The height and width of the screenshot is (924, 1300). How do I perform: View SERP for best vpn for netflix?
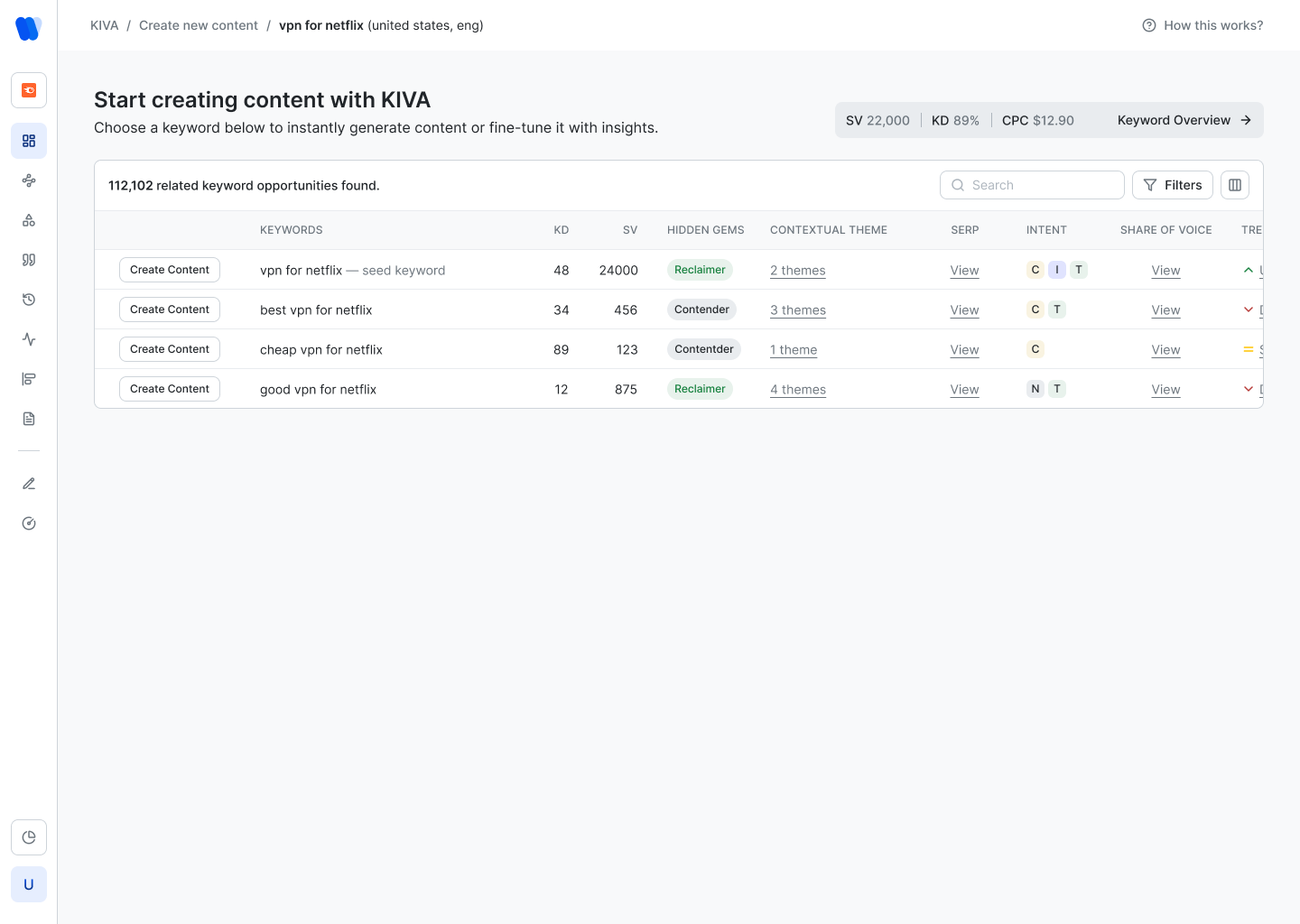tap(964, 310)
